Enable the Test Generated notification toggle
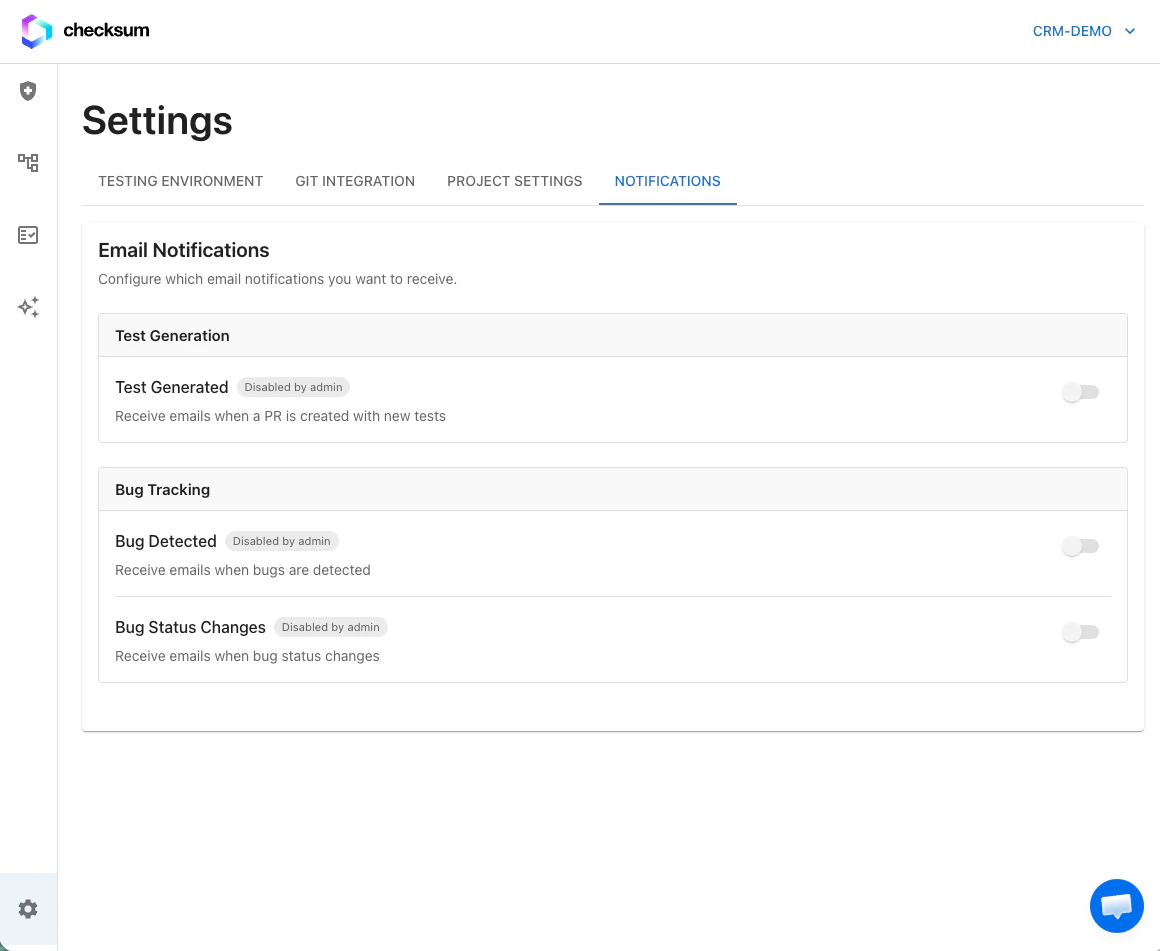Image resolution: width=1160 pixels, height=951 pixels. [1081, 392]
